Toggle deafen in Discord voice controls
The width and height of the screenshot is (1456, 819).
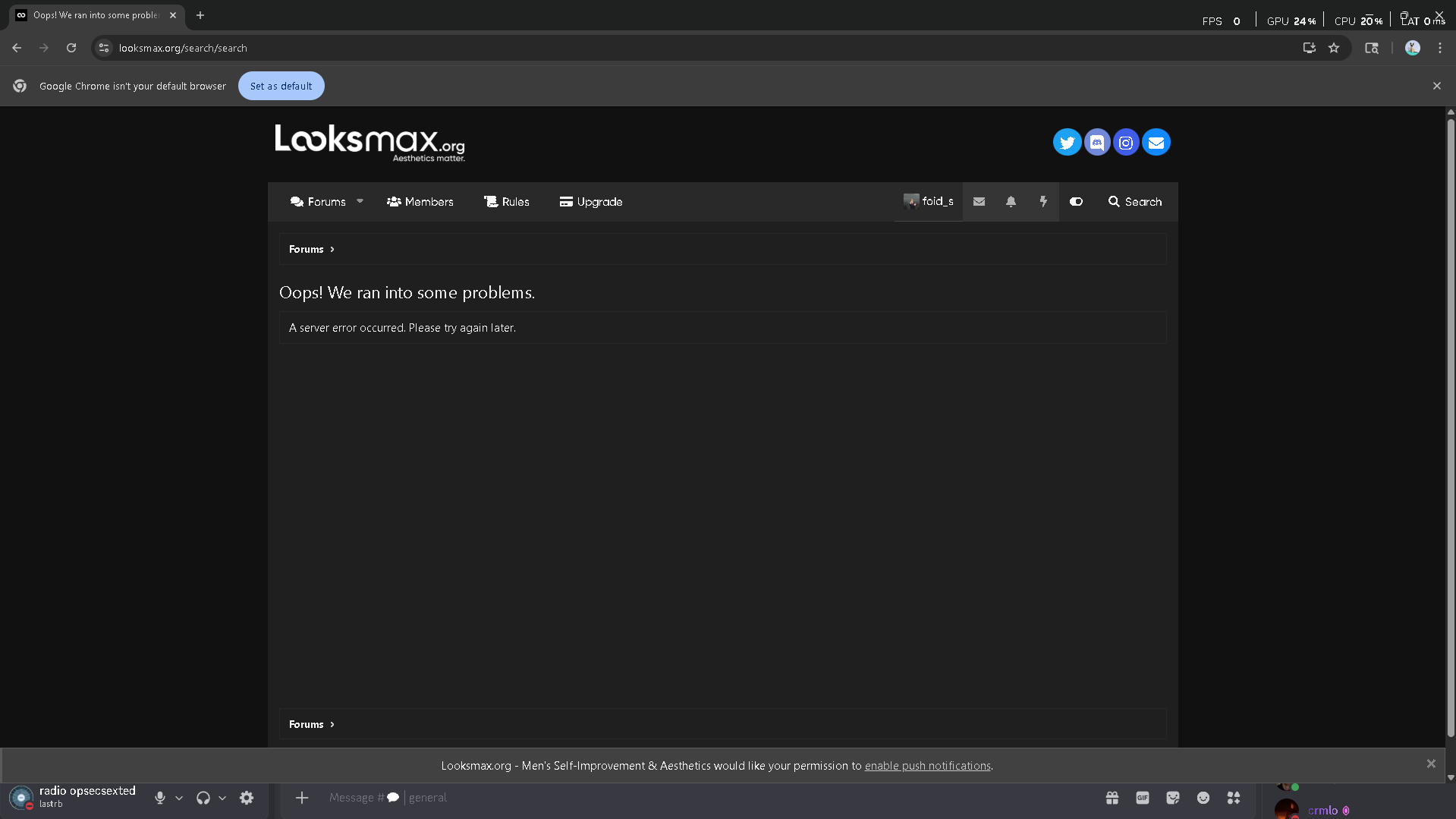click(x=203, y=798)
